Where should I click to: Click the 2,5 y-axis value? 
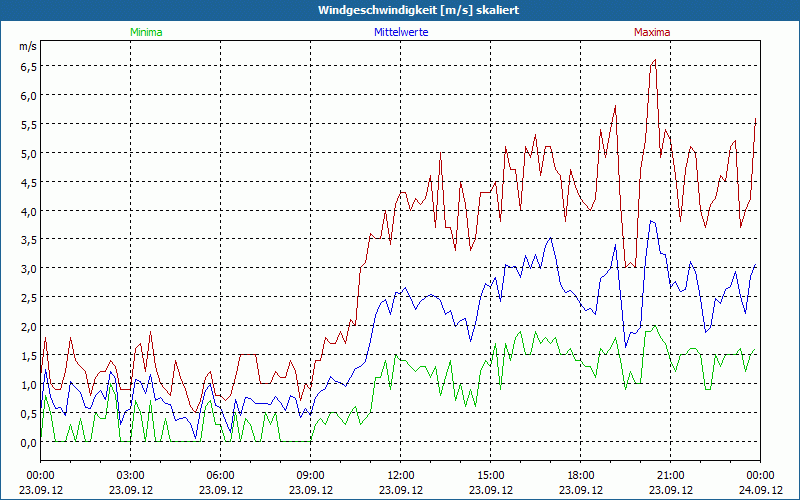coord(29,298)
